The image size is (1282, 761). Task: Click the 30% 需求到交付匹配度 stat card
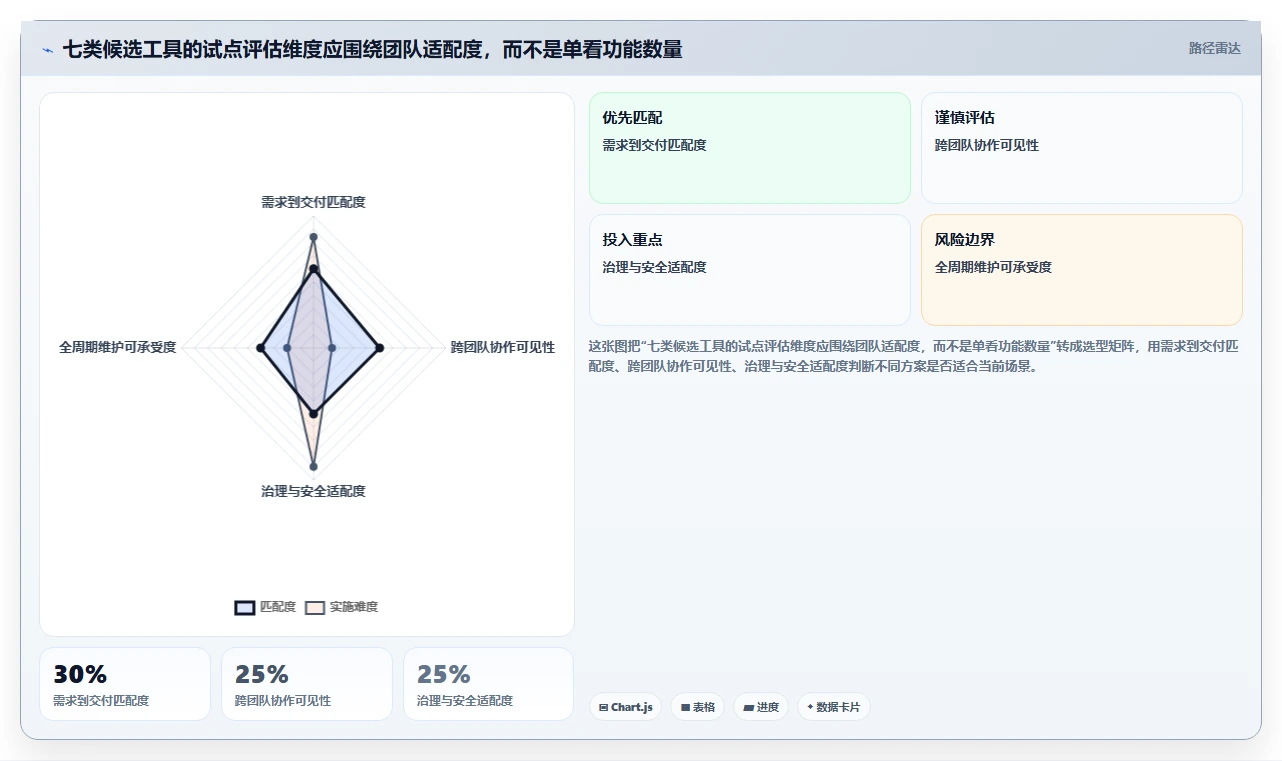125,684
